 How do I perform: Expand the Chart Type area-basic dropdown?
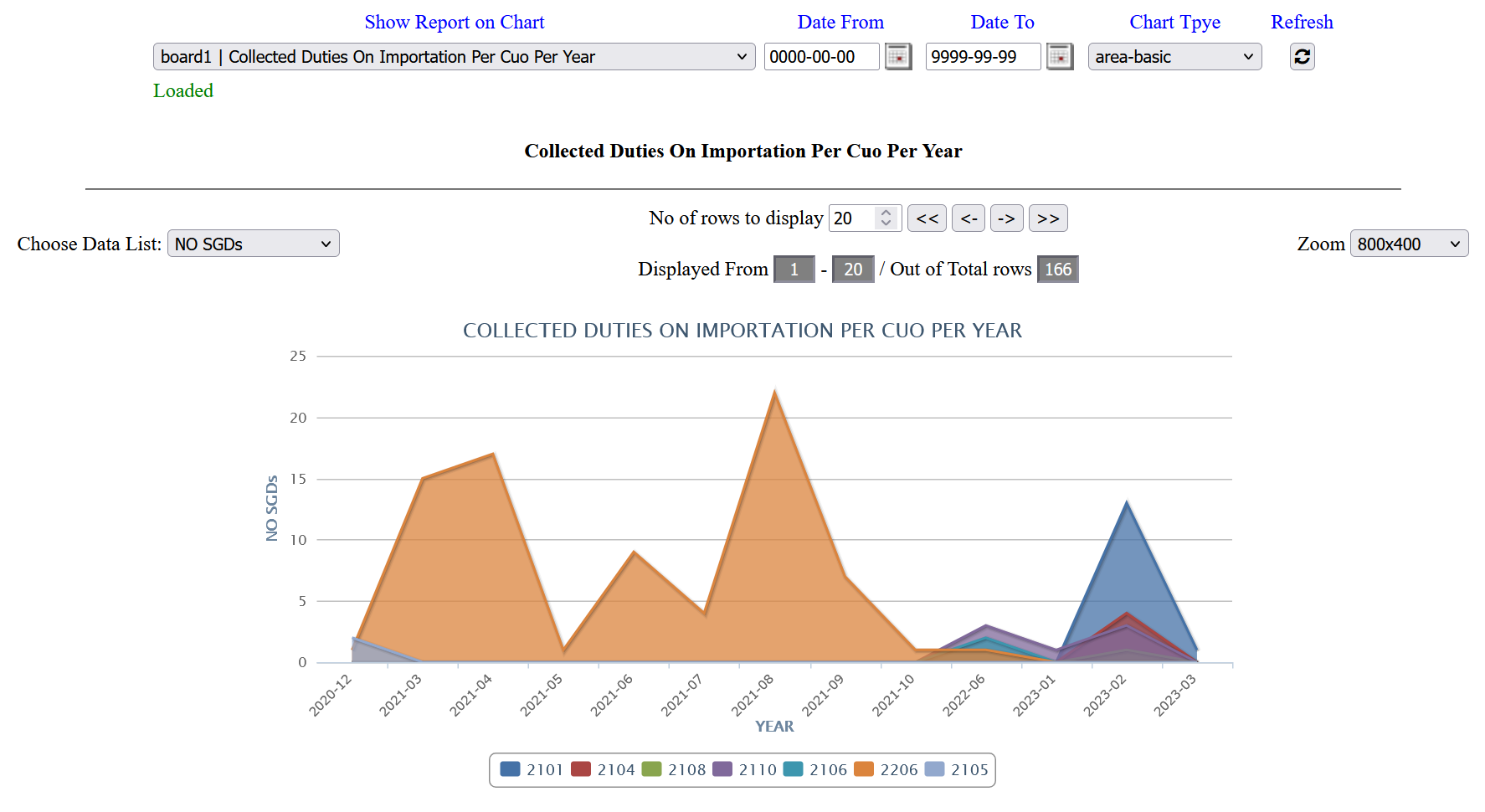pyautogui.click(x=1174, y=57)
